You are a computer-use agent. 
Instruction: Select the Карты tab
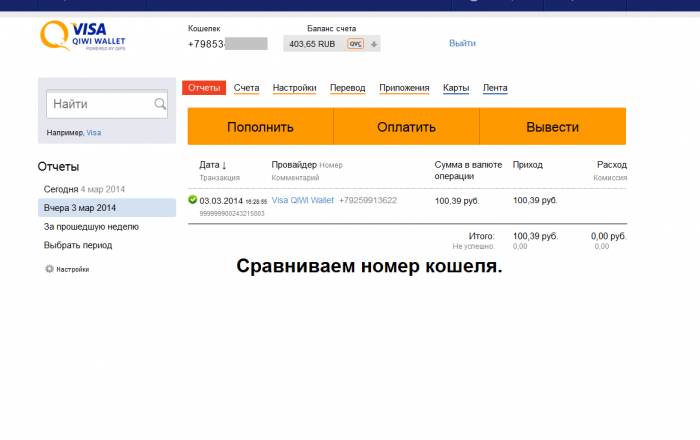456,88
